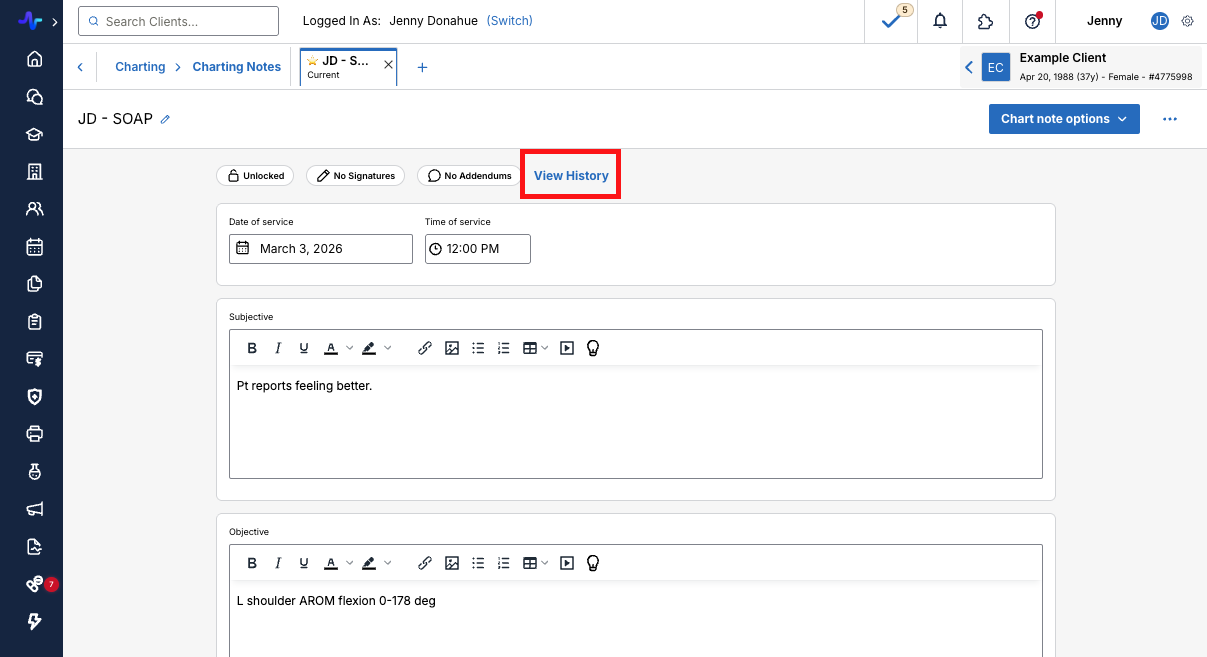Open the Home icon in the sidebar
1207x657 pixels.
coord(34,59)
